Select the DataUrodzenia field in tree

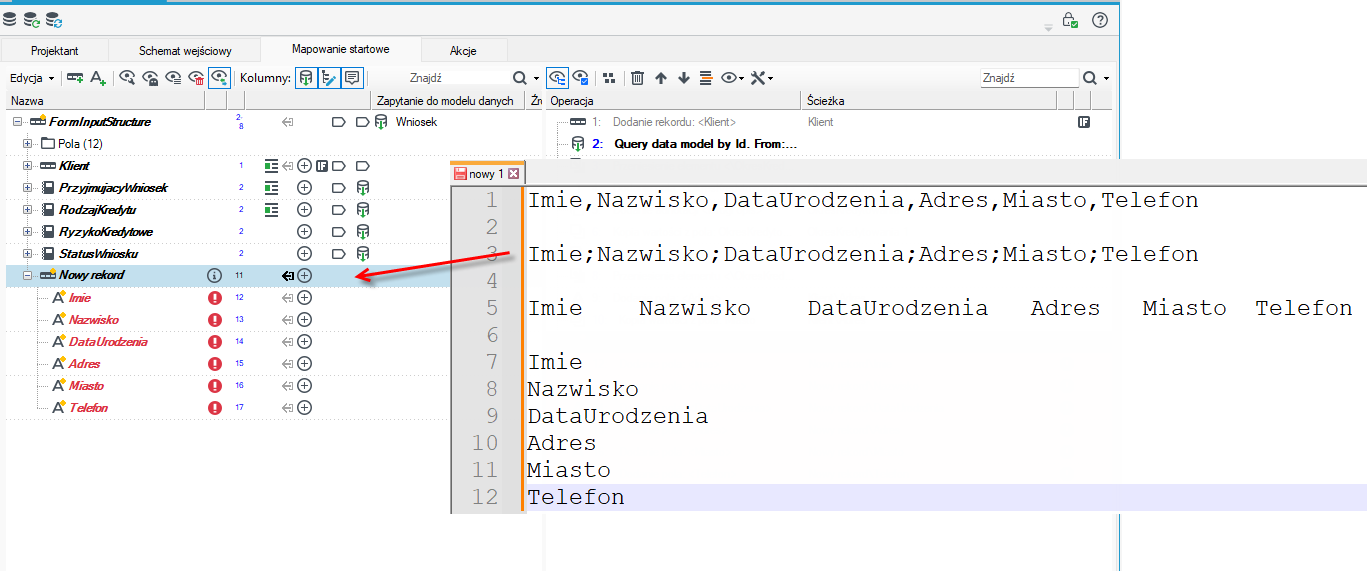108,342
